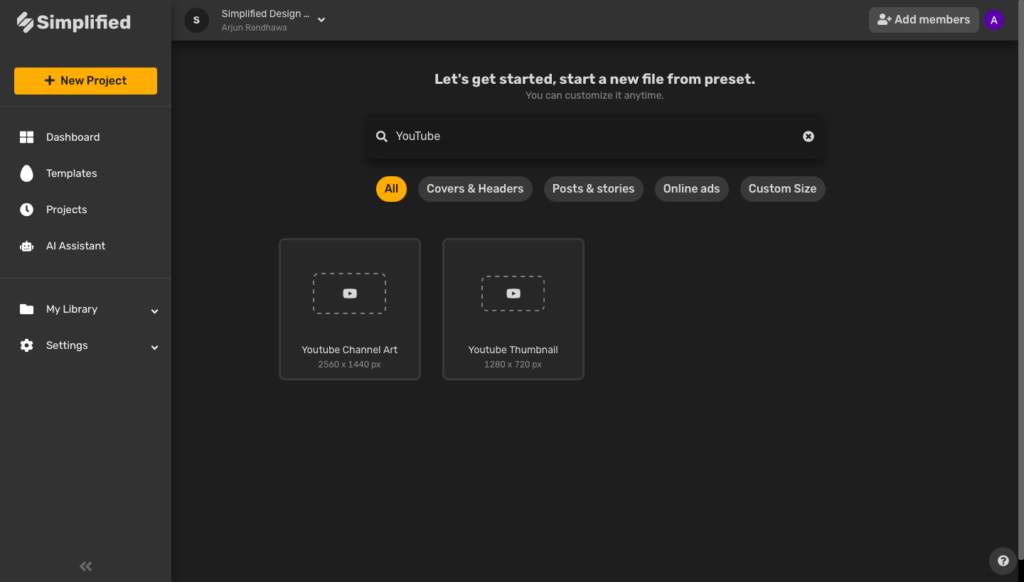The width and height of the screenshot is (1024, 582).
Task: Click the search magnifier icon
Action: [x=382, y=136]
